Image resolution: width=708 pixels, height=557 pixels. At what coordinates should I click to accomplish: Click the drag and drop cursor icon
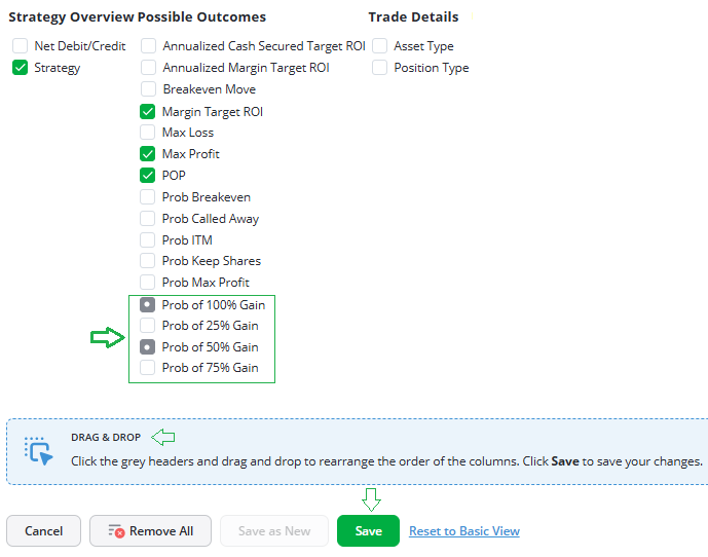[38, 450]
